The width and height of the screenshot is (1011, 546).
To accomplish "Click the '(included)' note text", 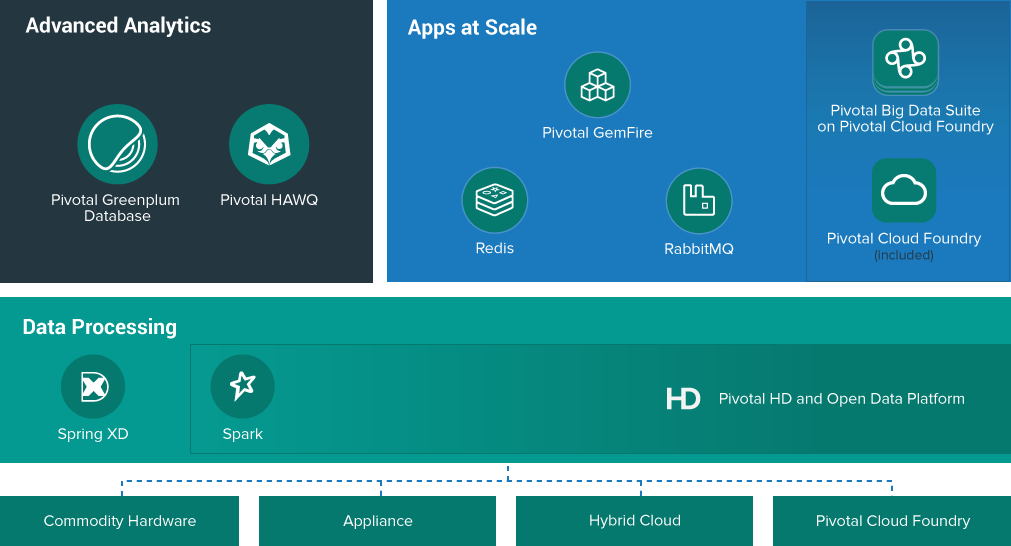I will click(904, 255).
